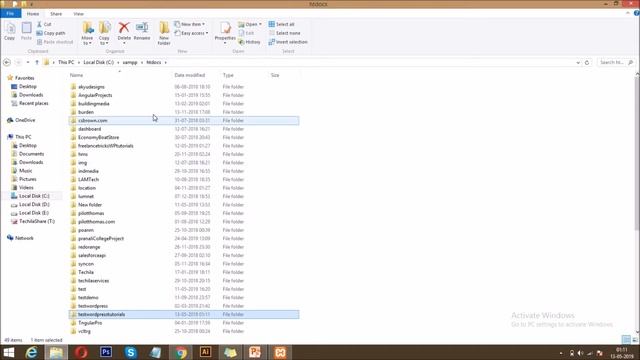
Task: Click the Cut command in Clipboard group
Action: click(x=44, y=24)
